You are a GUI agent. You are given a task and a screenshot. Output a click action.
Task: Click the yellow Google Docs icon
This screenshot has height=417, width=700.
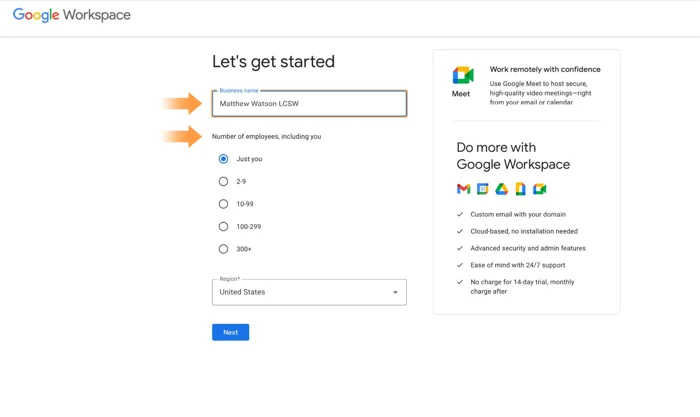[520, 189]
